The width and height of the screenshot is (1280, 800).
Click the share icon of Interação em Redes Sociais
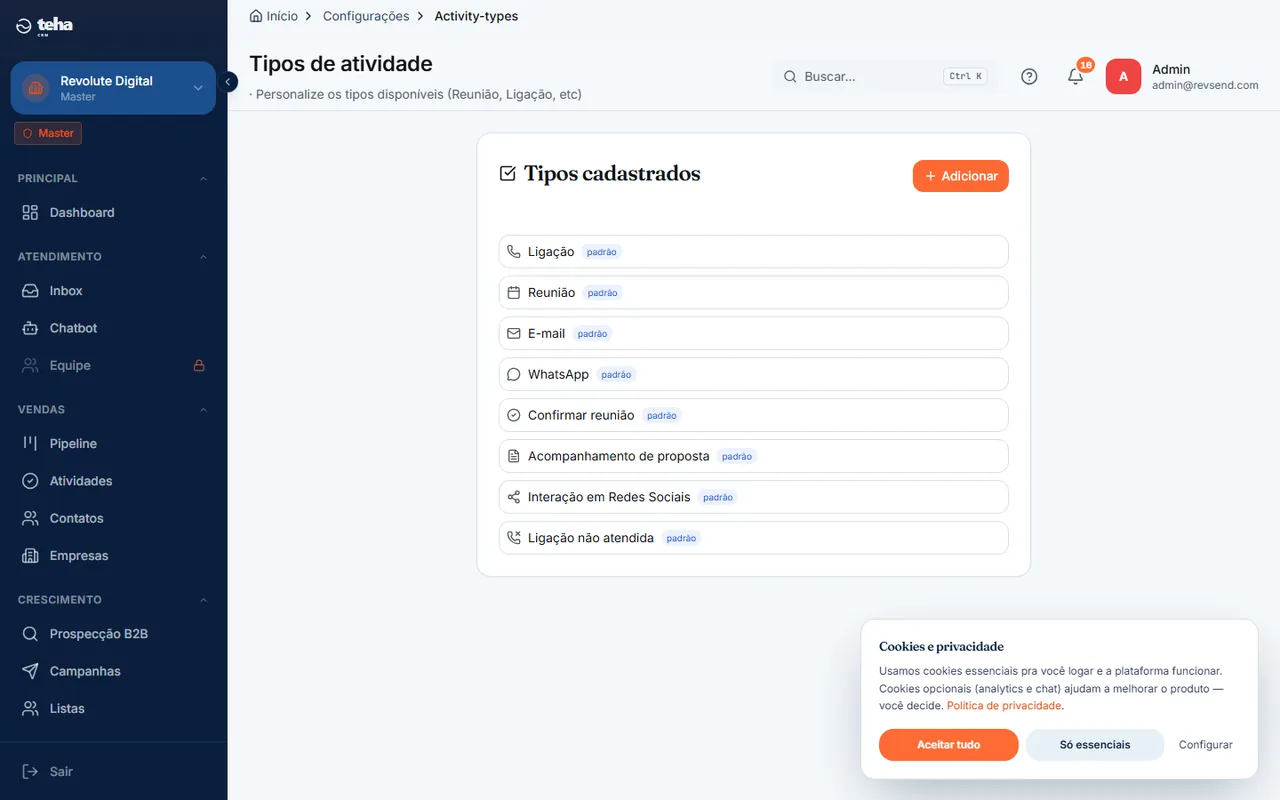point(514,497)
